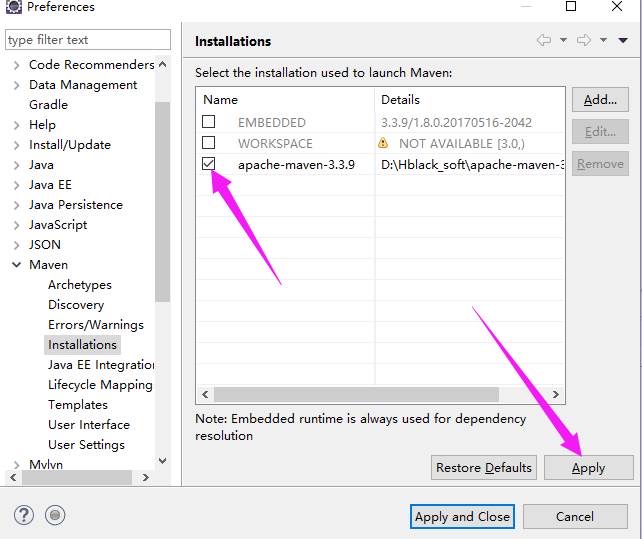Open the back history dropdown arrow
The height and width of the screenshot is (539, 642).
[563, 40]
